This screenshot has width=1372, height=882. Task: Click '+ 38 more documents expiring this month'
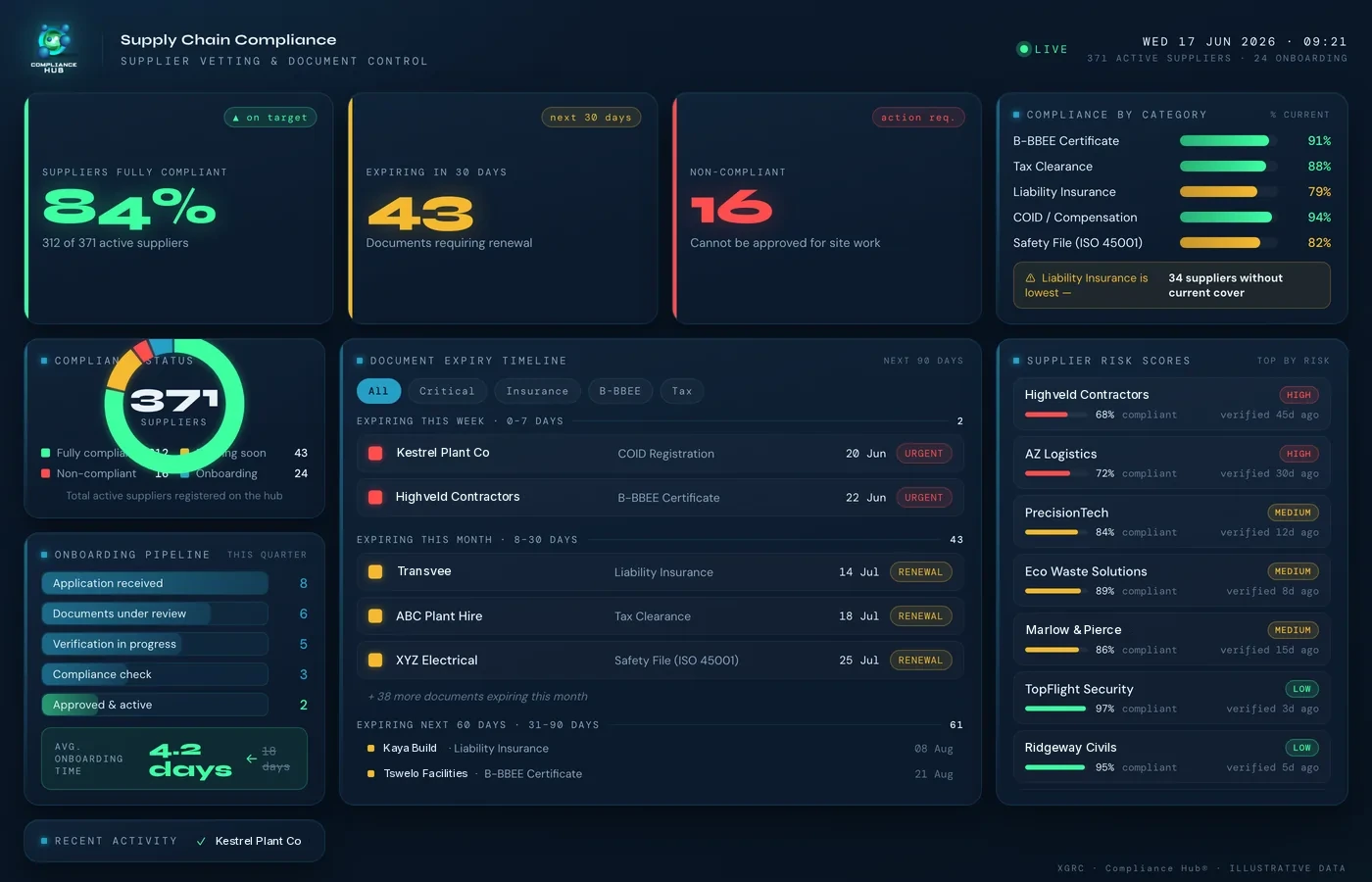click(x=478, y=697)
